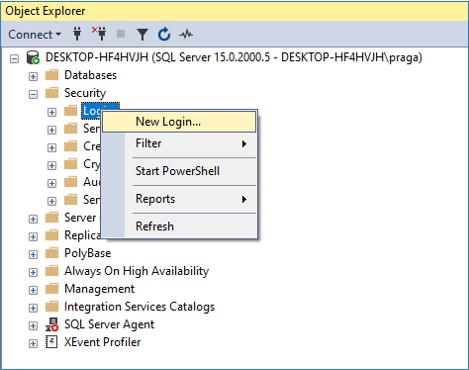
Task: Click the Server Objects folder icon
Action: pos(52,217)
